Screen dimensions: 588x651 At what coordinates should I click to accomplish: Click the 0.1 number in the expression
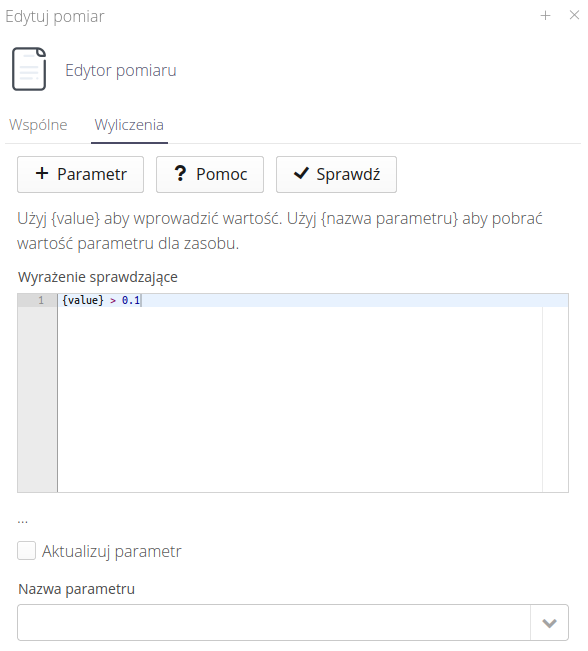131,300
